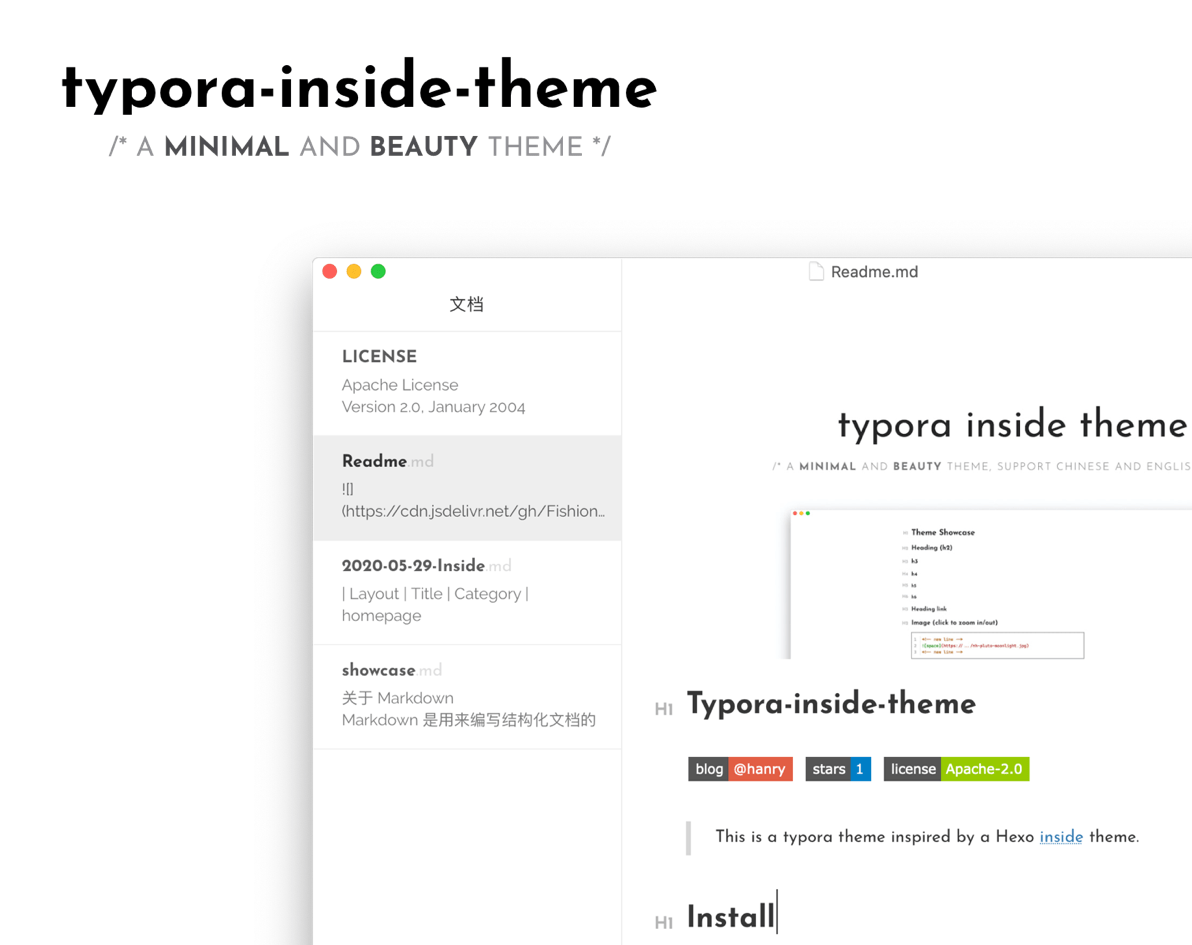Click the cdn.jsdelivr.net URL preview text

pyautogui.click(x=474, y=511)
